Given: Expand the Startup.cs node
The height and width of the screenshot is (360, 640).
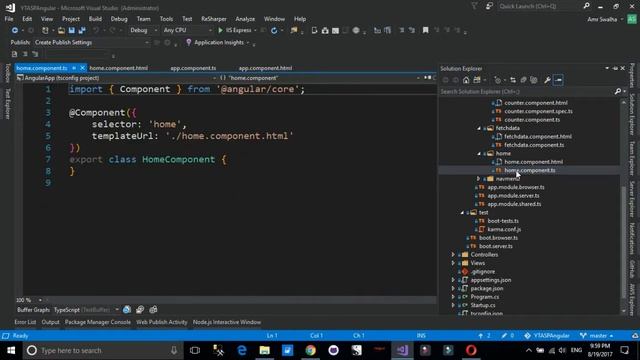Looking at the screenshot, I should tap(453, 305).
